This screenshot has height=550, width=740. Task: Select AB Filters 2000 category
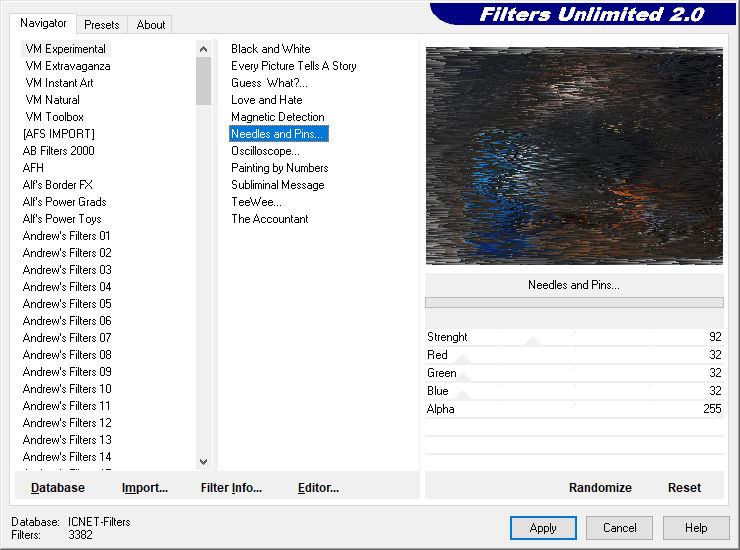pyautogui.click(x=59, y=151)
